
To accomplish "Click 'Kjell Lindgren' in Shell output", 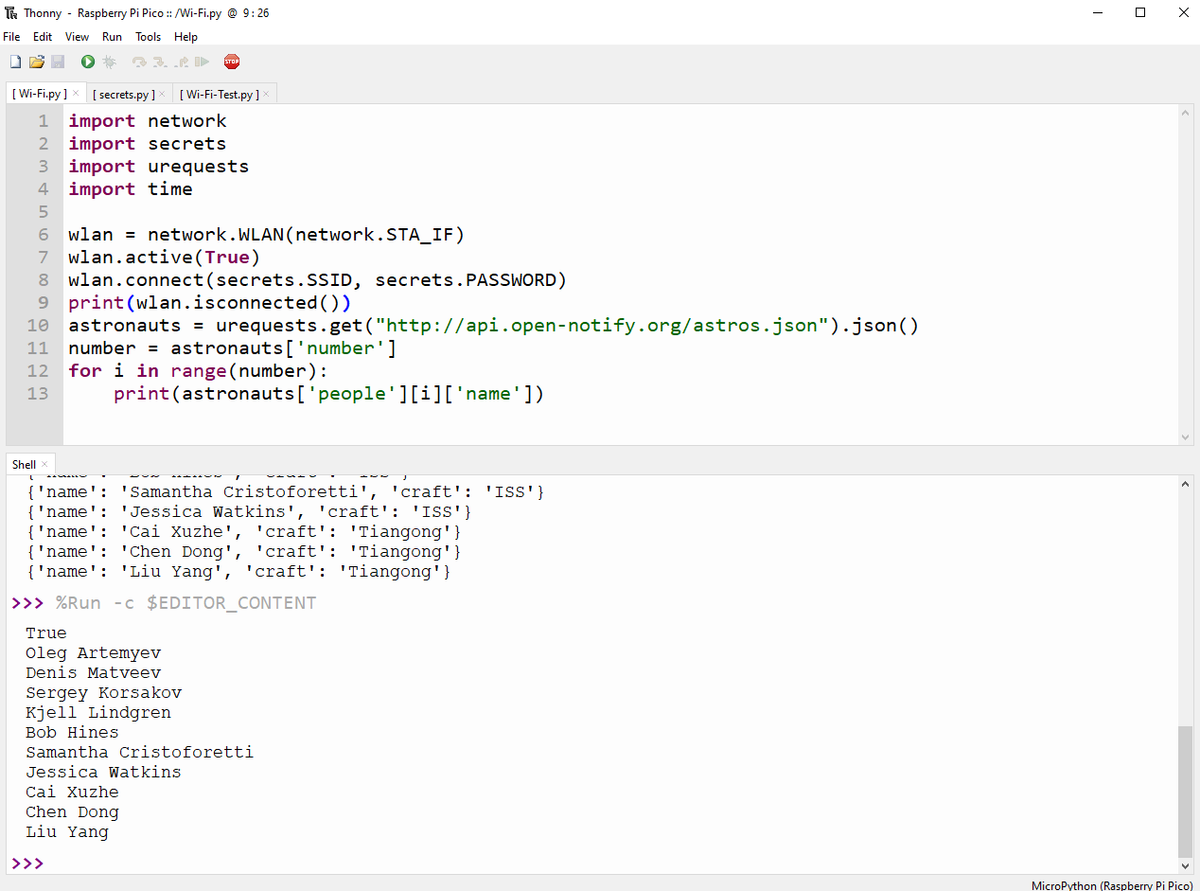I will tap(98, 713).
